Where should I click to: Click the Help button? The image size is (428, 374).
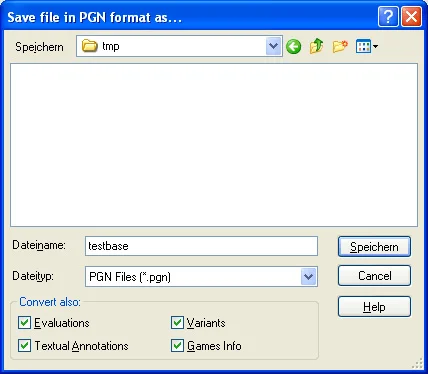tap(374, 307)
